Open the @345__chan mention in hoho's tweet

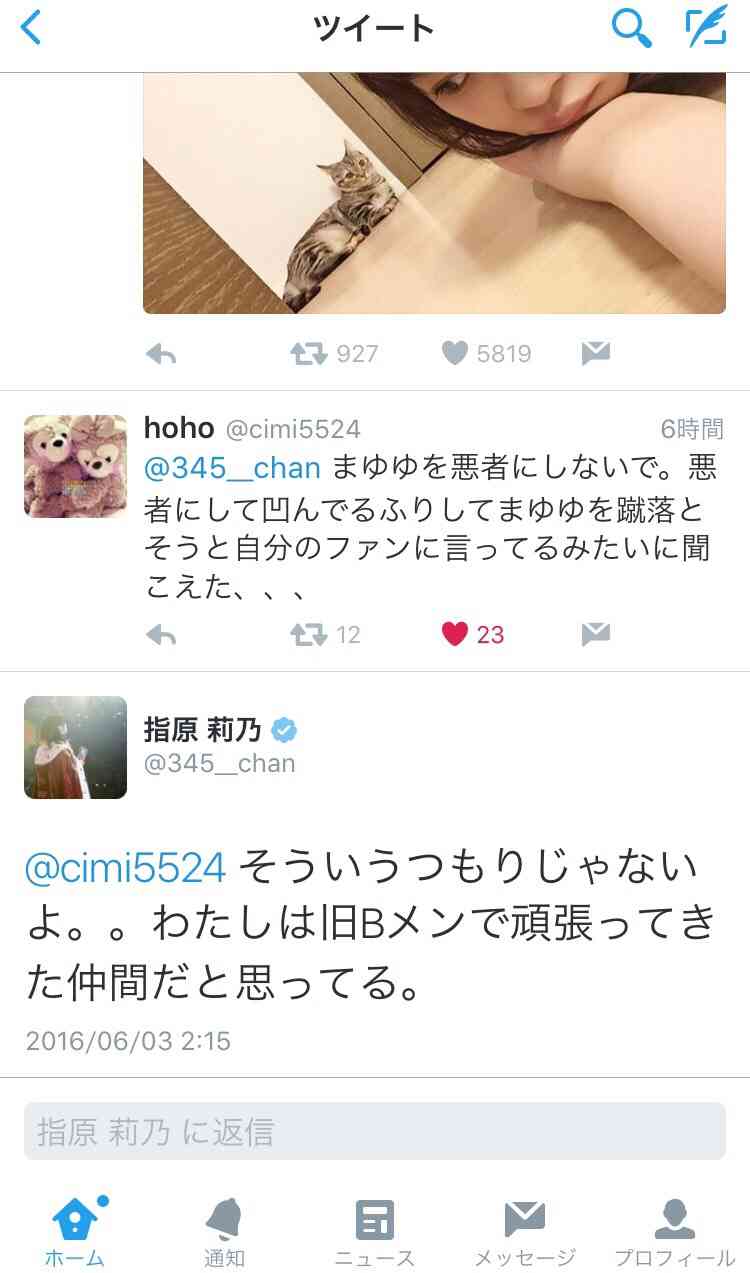coord(232,468)
